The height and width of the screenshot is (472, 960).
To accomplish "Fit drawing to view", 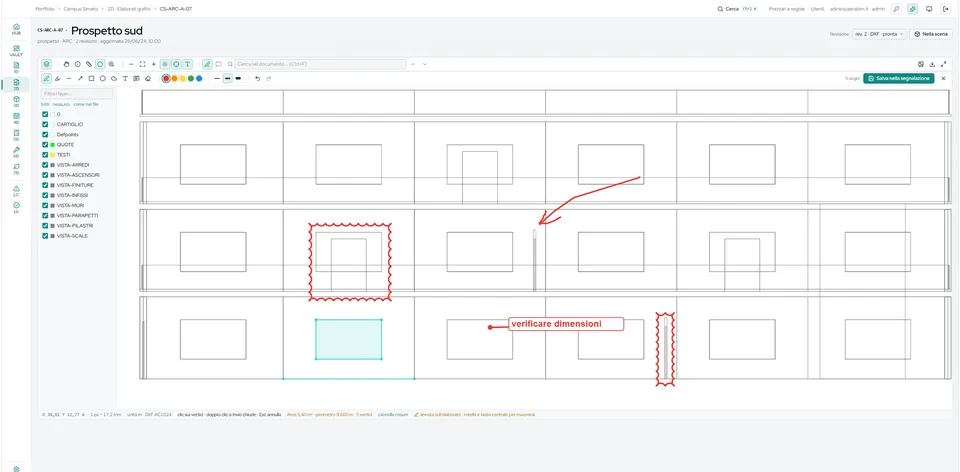I will (x=142, y=64).
